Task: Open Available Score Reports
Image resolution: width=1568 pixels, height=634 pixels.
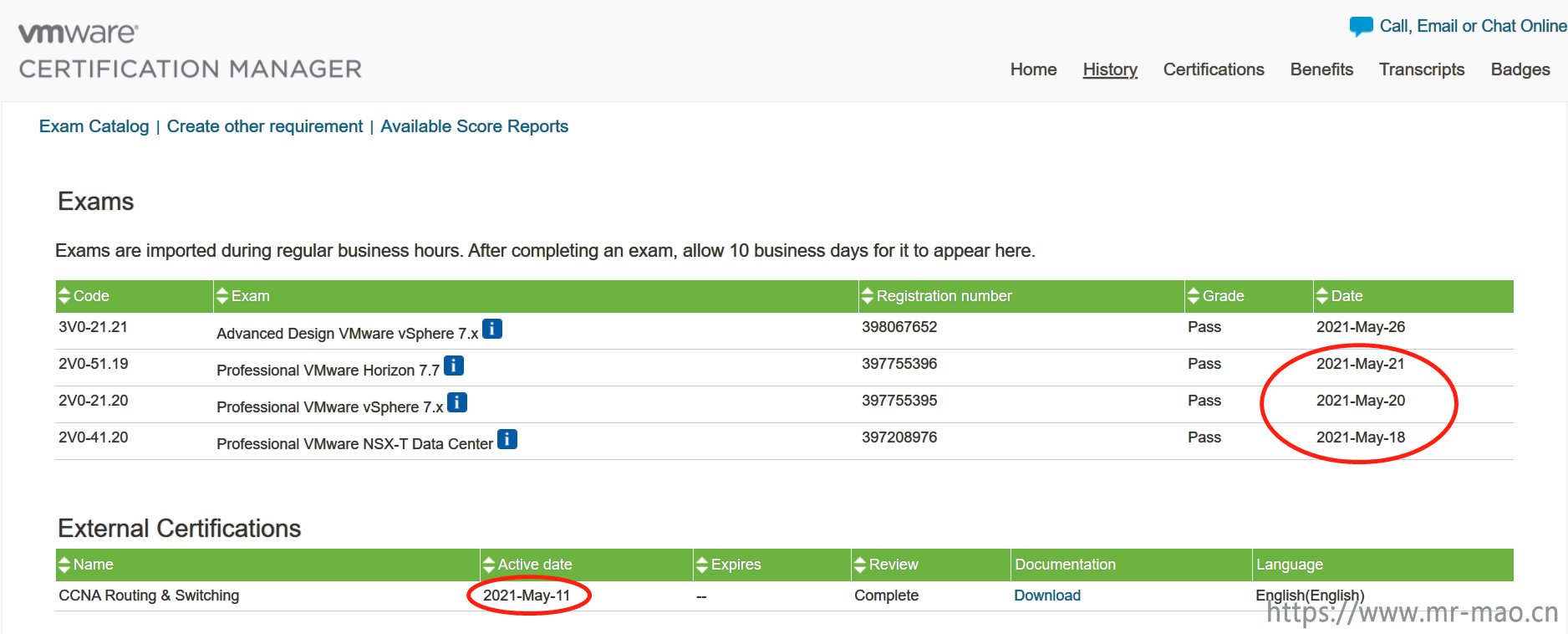Action: pyautogui.click(x=475, y=126)
